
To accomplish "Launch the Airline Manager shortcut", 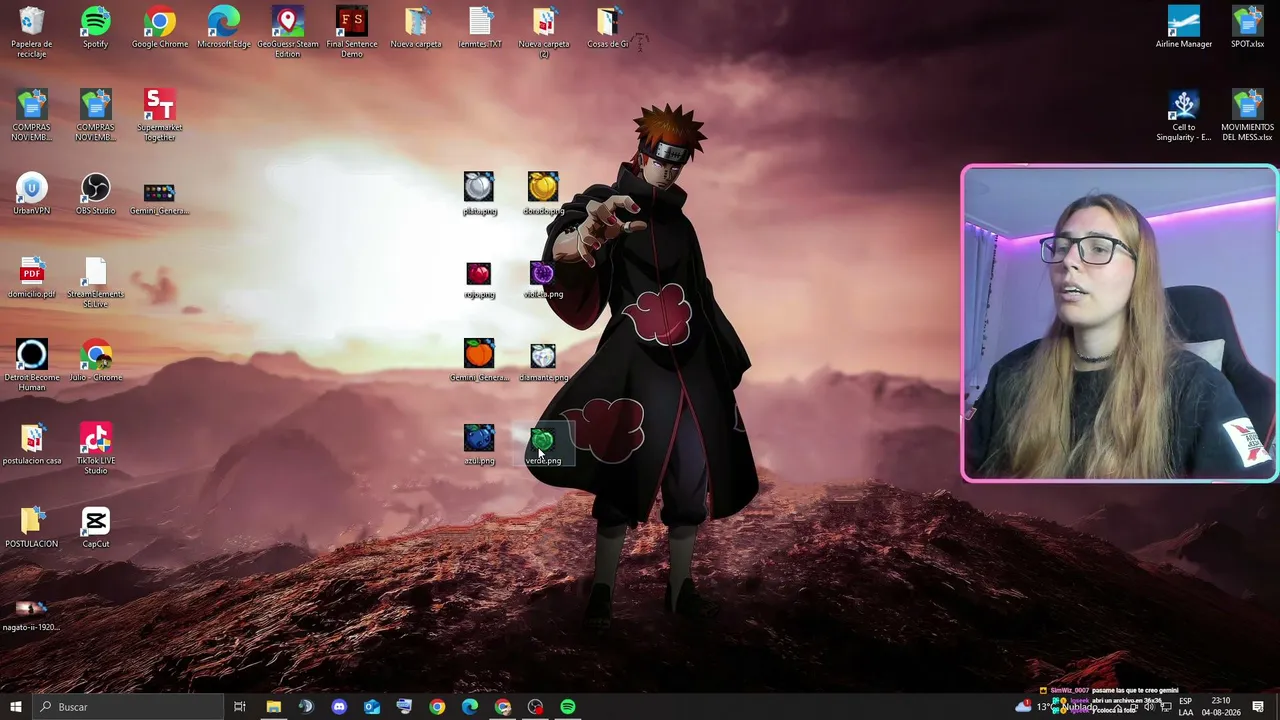I will 1183,27.
